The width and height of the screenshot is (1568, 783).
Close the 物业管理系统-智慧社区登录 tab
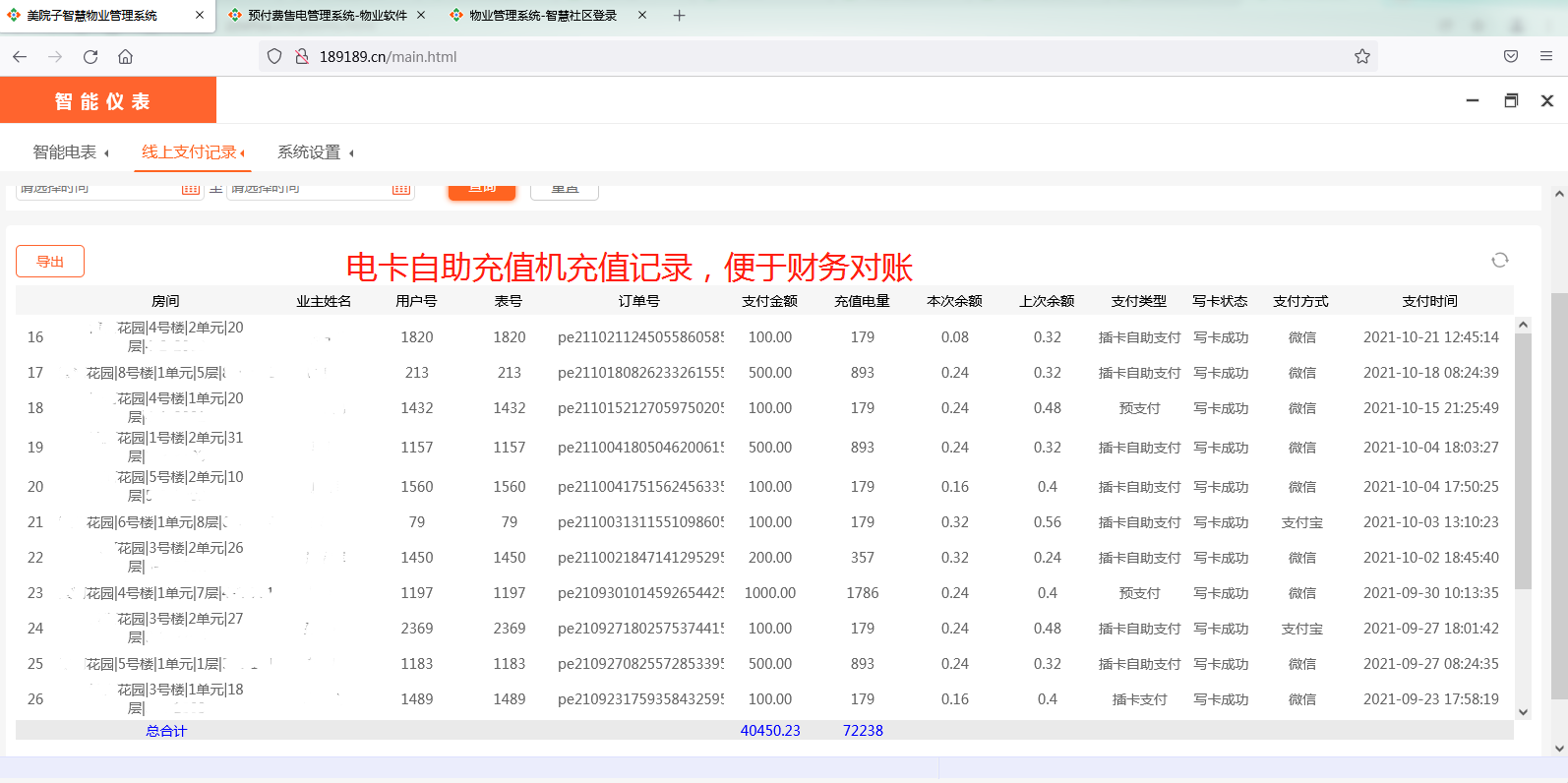[642, 16]
